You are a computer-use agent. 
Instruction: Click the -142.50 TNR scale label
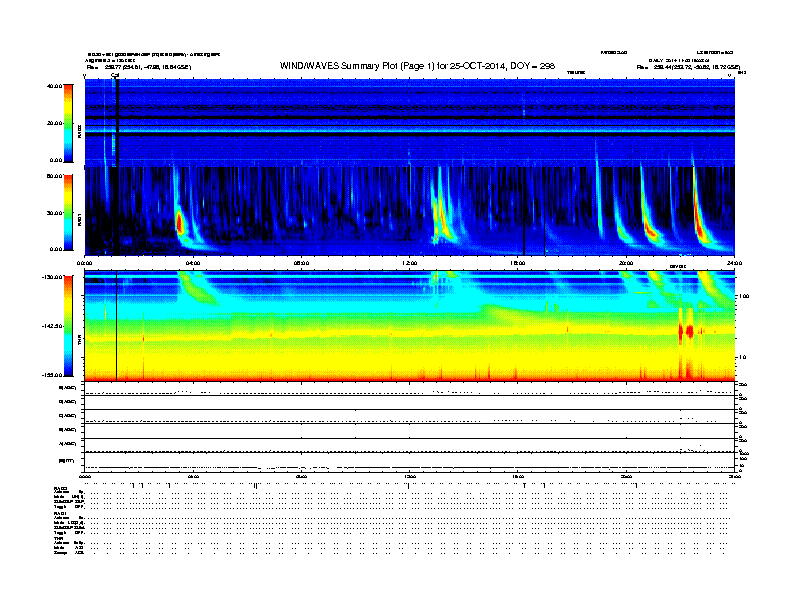tap(53, 326)
